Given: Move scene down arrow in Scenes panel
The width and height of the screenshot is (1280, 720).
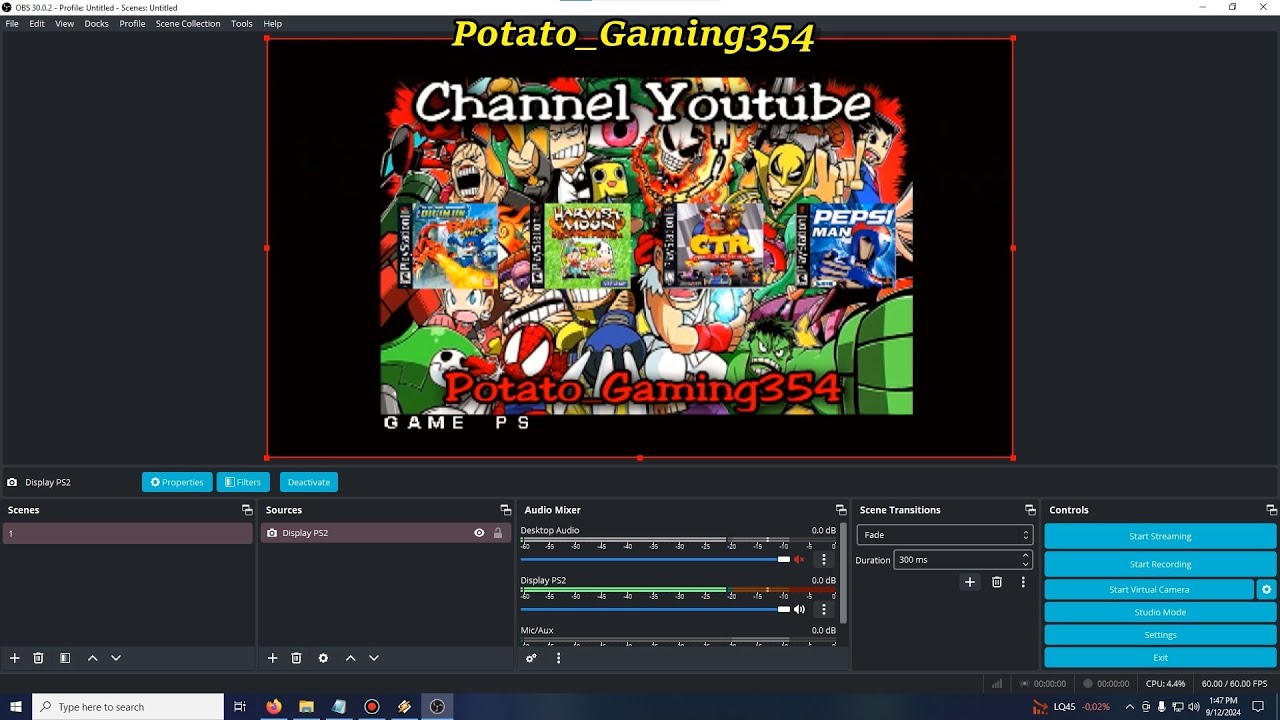Looking at the screenshot, I should 116,658.
